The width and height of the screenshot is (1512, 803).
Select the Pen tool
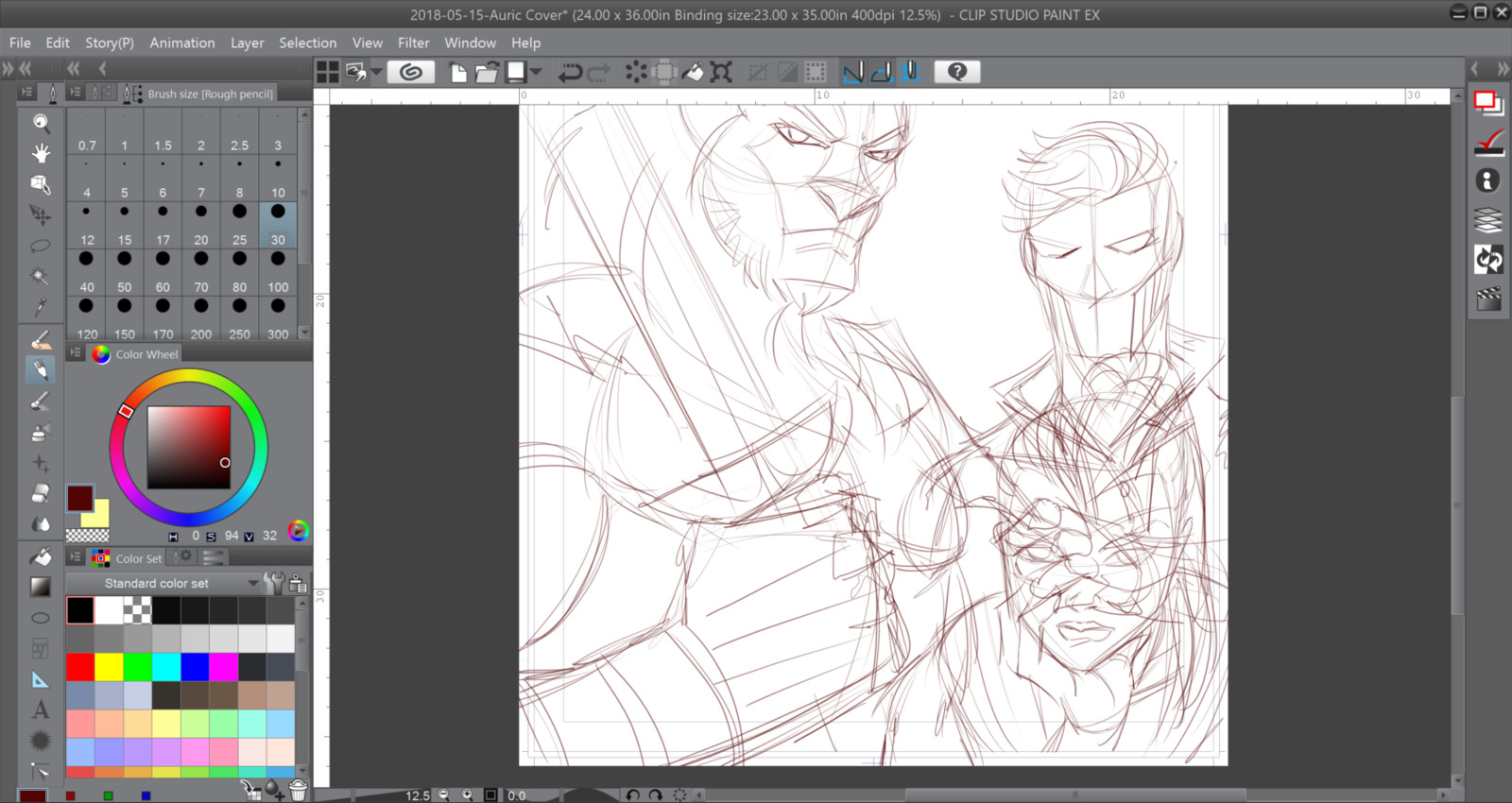click(41, 339)
